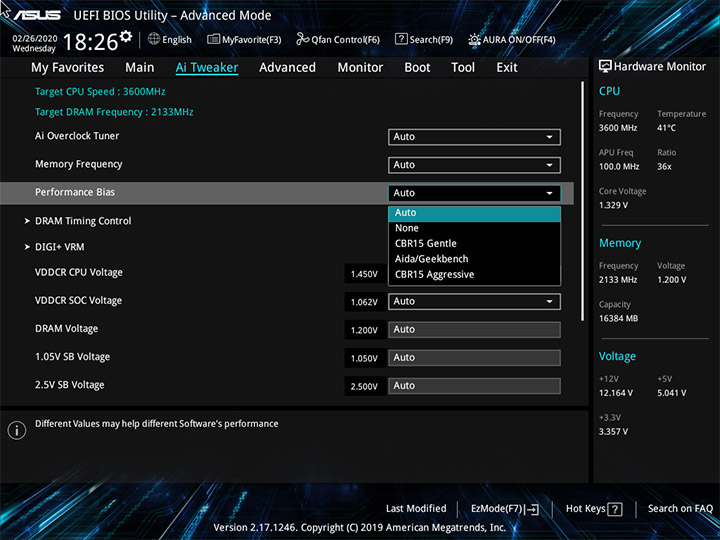
Task: Click the ASUS logo
Action: point(37,15)
